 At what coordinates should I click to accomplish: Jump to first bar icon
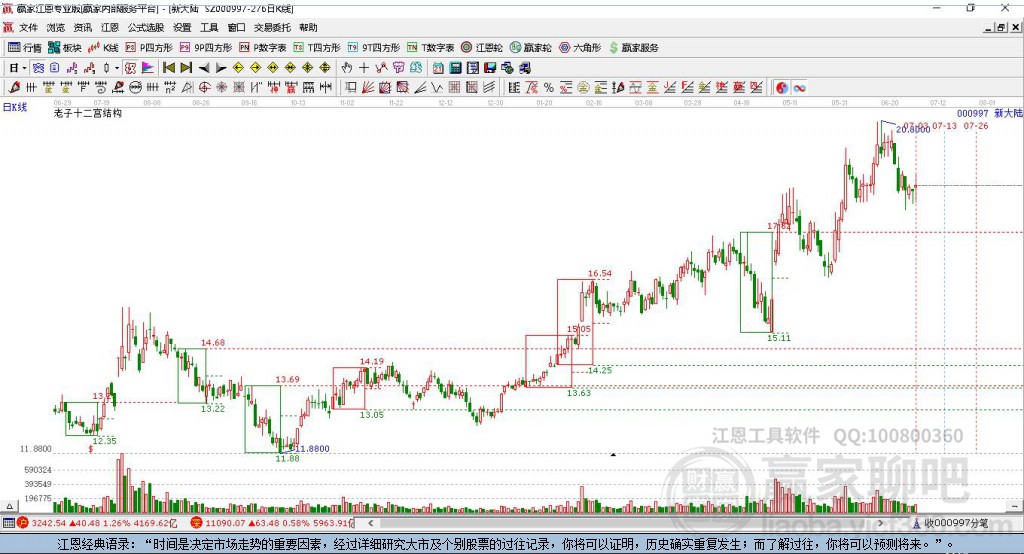tap(168, 68)
